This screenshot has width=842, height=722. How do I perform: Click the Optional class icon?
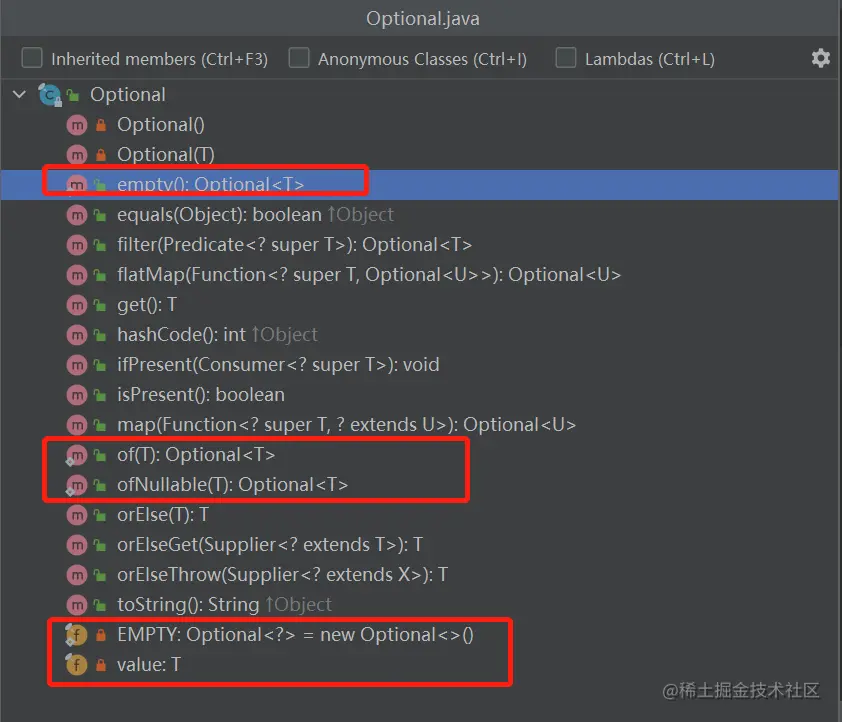50,95
